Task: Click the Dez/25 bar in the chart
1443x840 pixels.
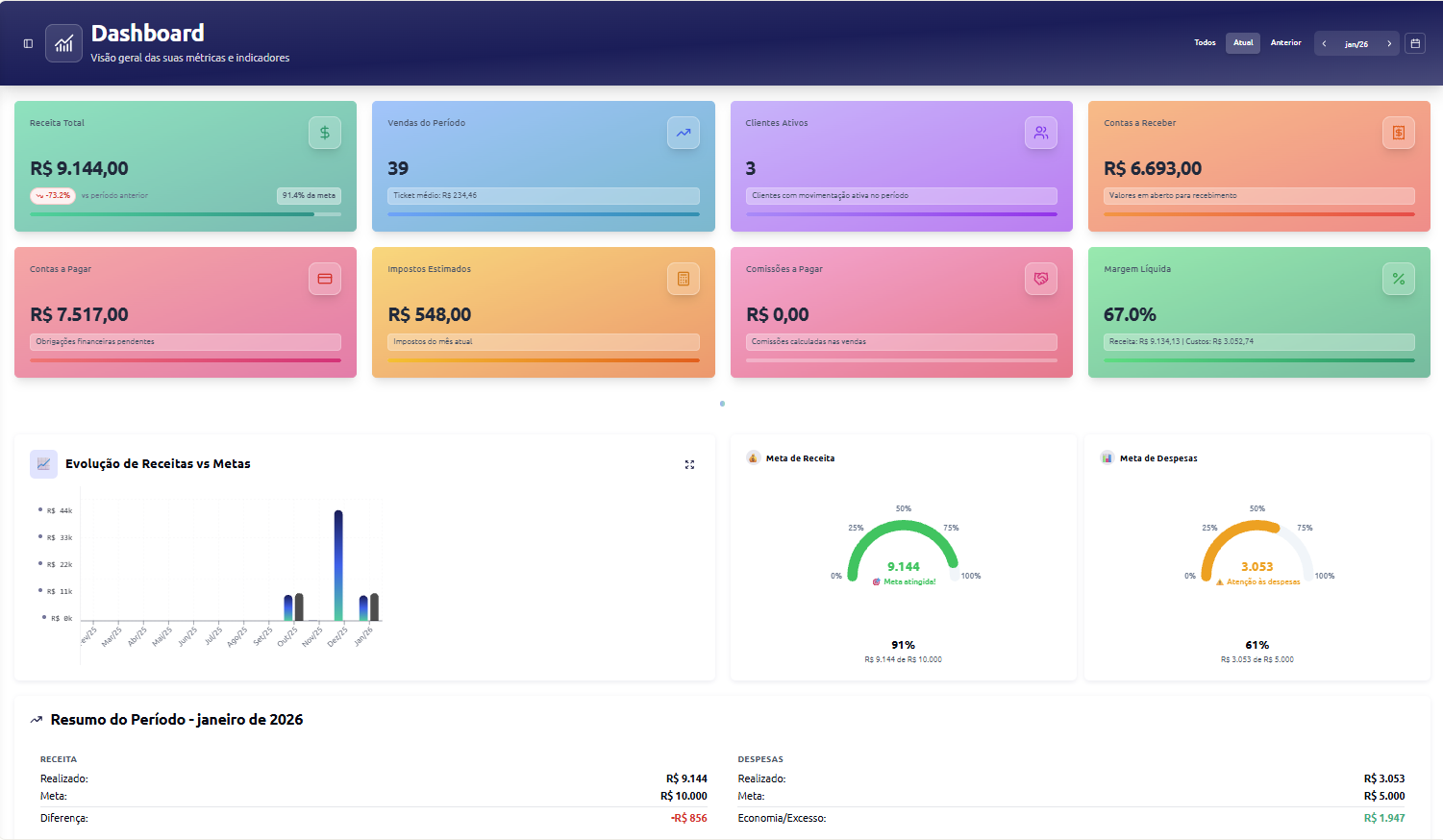Action: pos(338,565)
